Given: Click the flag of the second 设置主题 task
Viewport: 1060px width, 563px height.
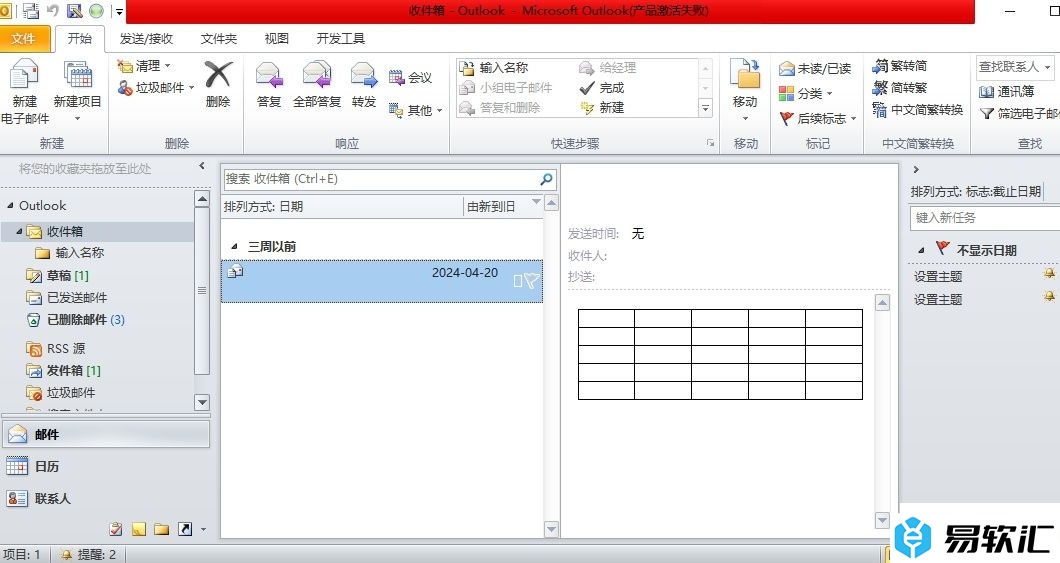Looking at the screenshot, I should (1049, 296).
